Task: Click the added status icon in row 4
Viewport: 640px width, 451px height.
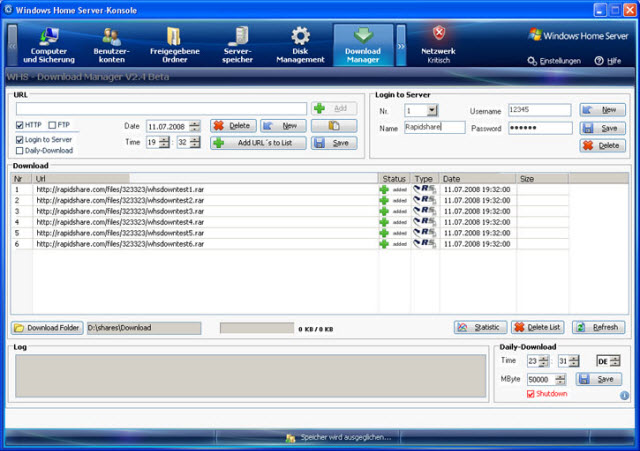Action: [x=384, y=222]
